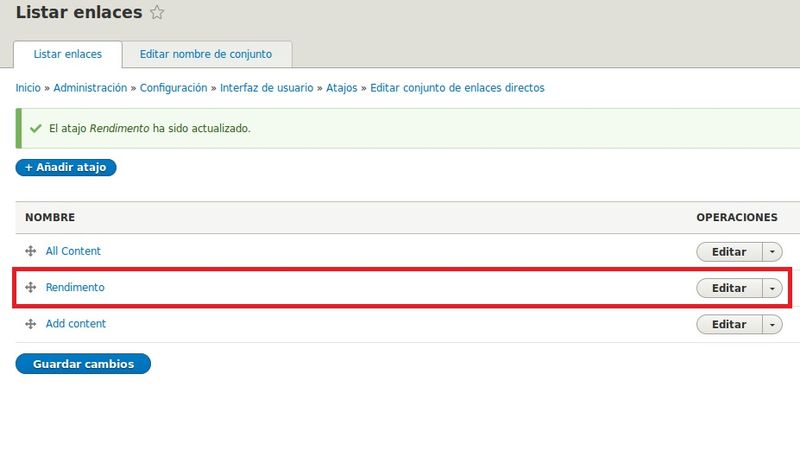Click the star icon beside Listar enlaces title

[x=157, y=12]
